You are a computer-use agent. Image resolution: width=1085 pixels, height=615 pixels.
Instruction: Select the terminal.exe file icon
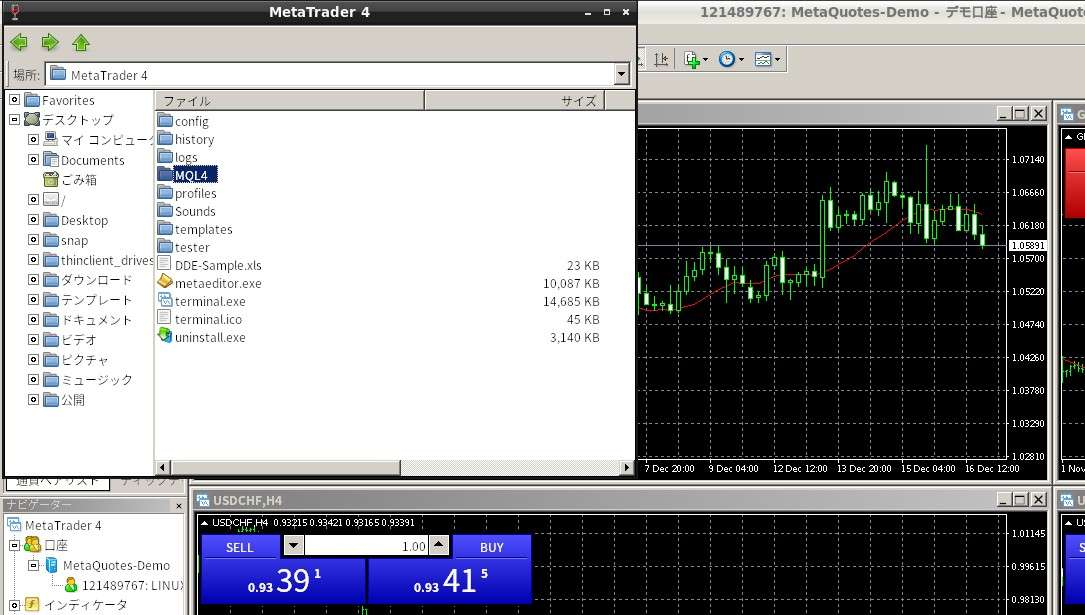pos(165,300)
